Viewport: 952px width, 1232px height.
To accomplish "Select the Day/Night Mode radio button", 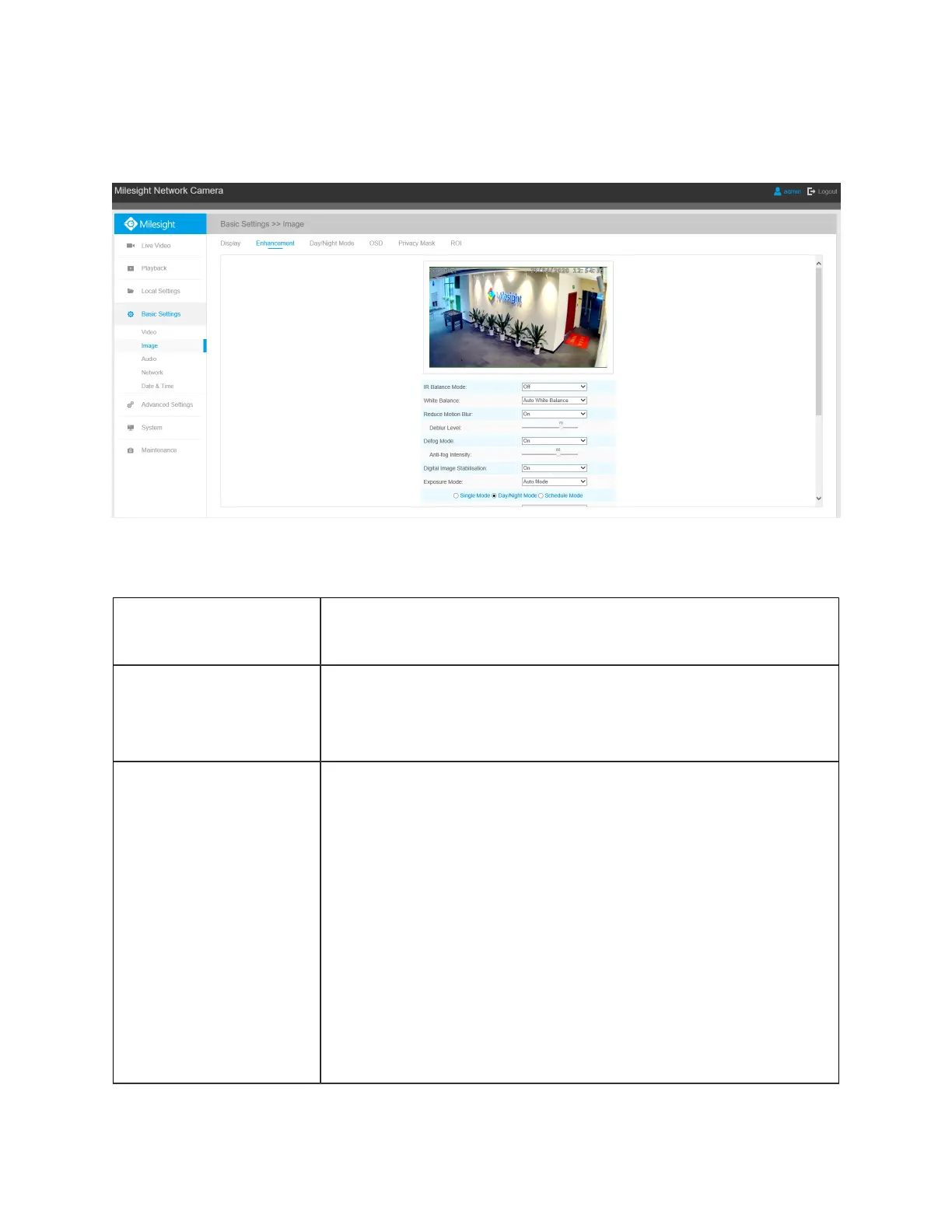I will [x=495, y=495].
